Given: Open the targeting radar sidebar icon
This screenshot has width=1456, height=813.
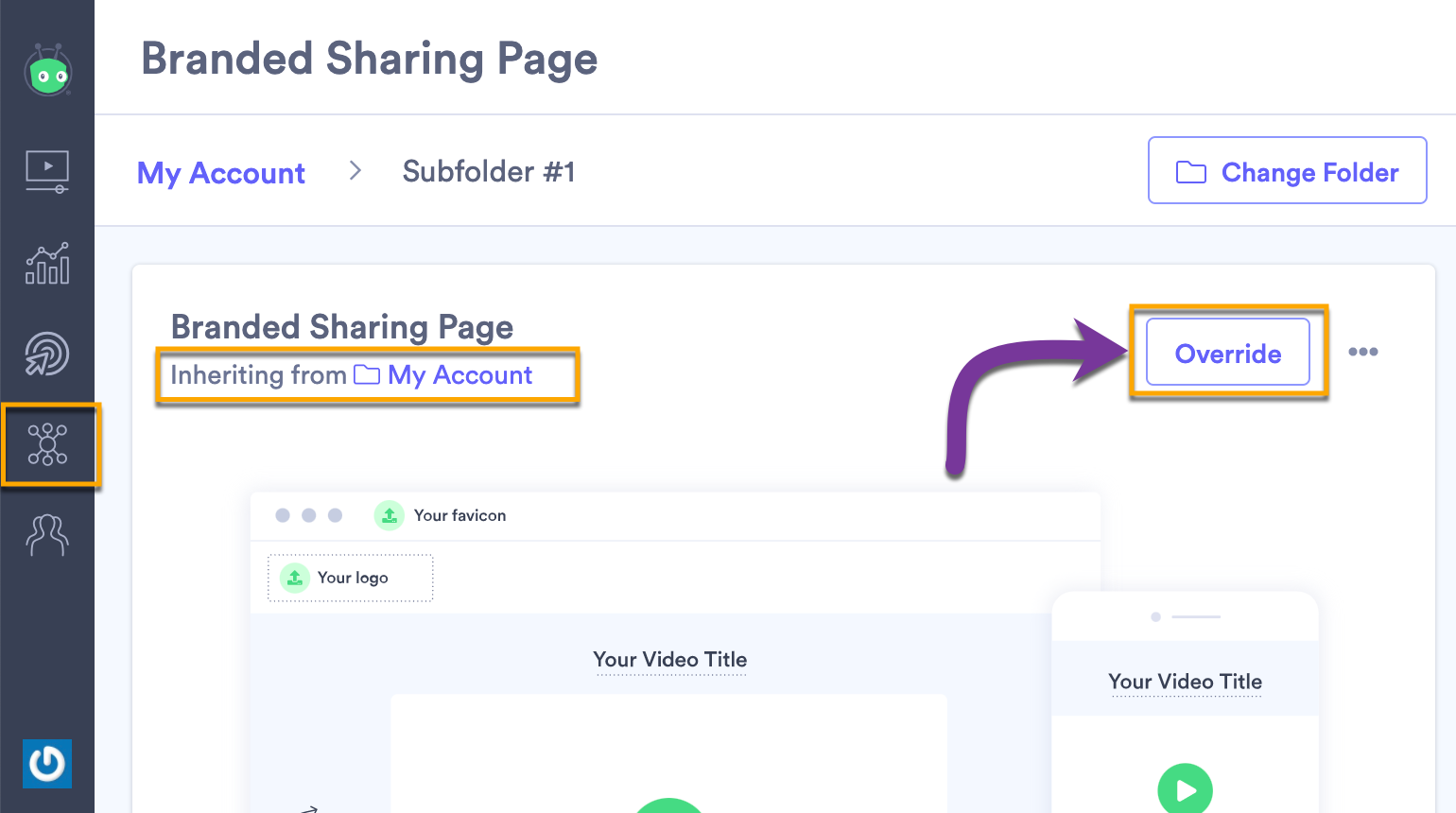Looking at the screenshot, I should tap(47, 354).
